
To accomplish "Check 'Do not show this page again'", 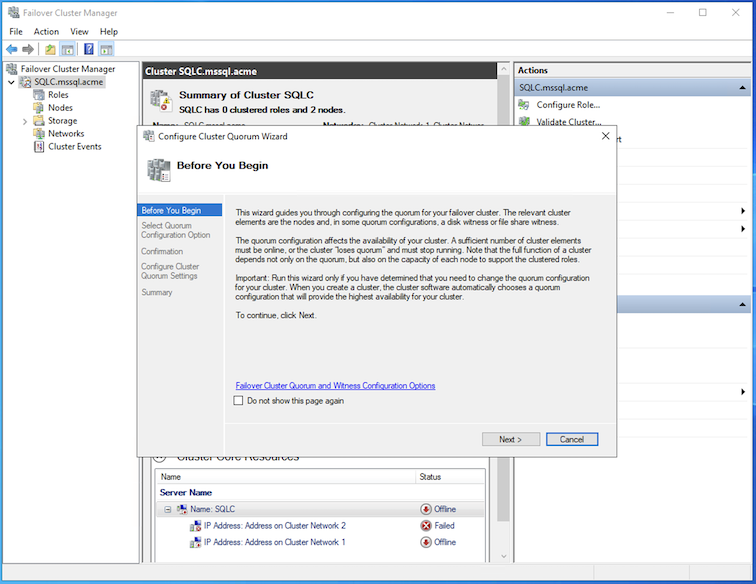I will pyautogui.click(x=238, y=401).
